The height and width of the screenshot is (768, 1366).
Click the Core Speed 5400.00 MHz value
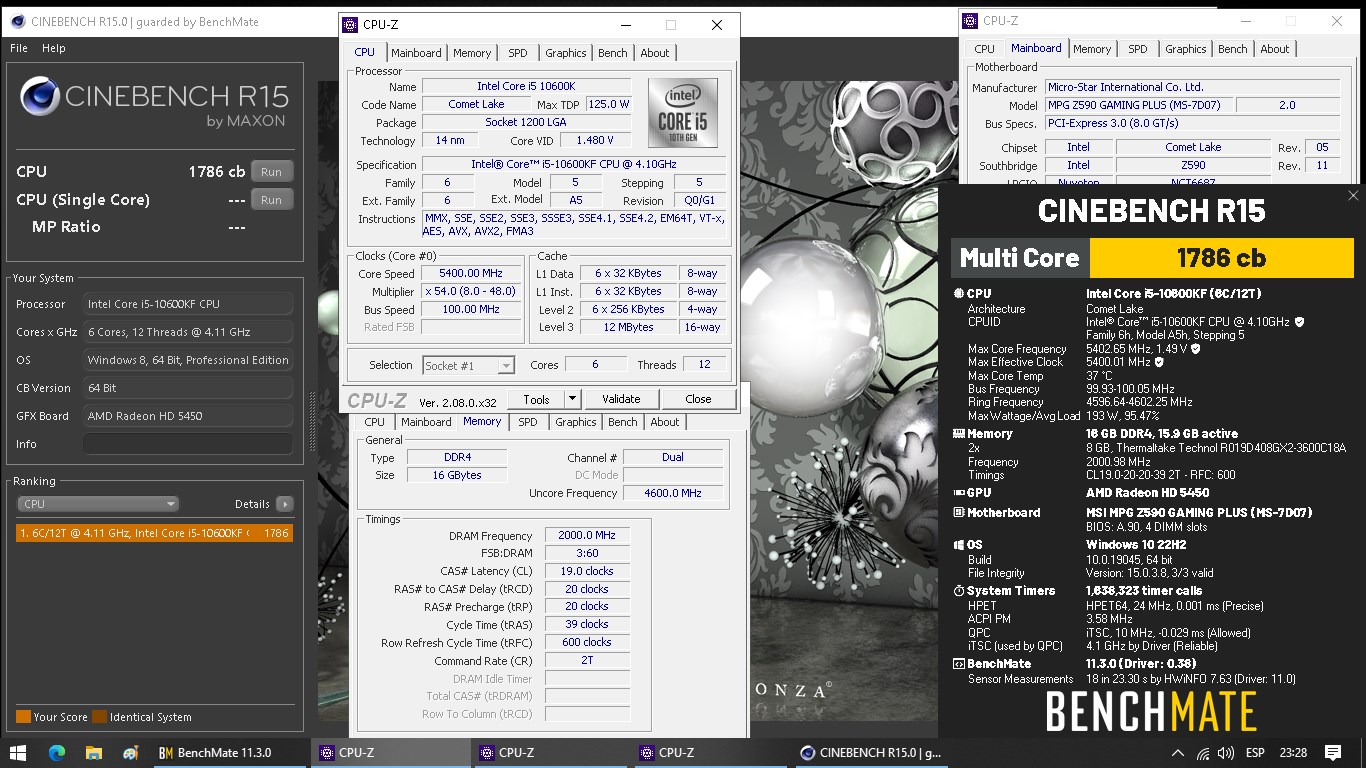click(472, 273)
